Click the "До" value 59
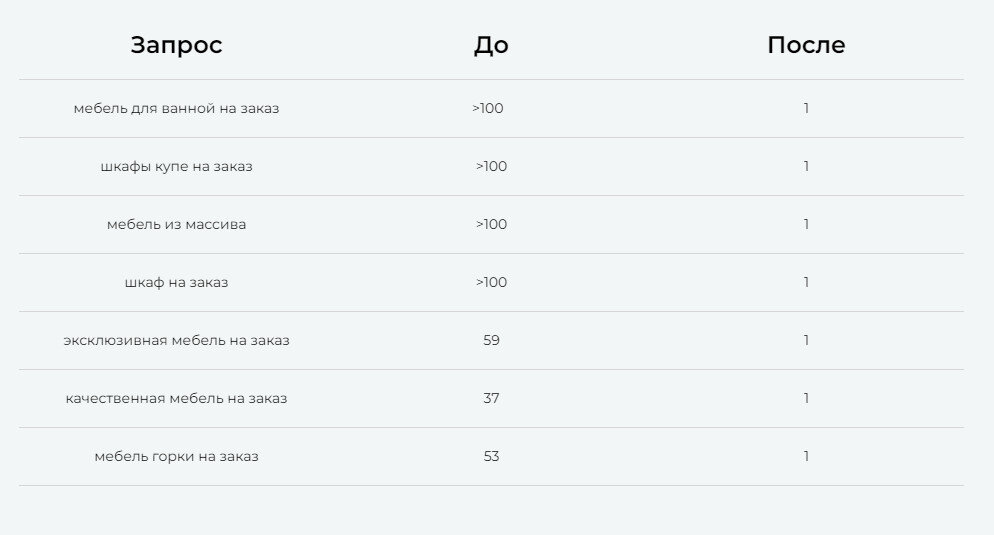The image size is (994, 535). click(491, 340)
